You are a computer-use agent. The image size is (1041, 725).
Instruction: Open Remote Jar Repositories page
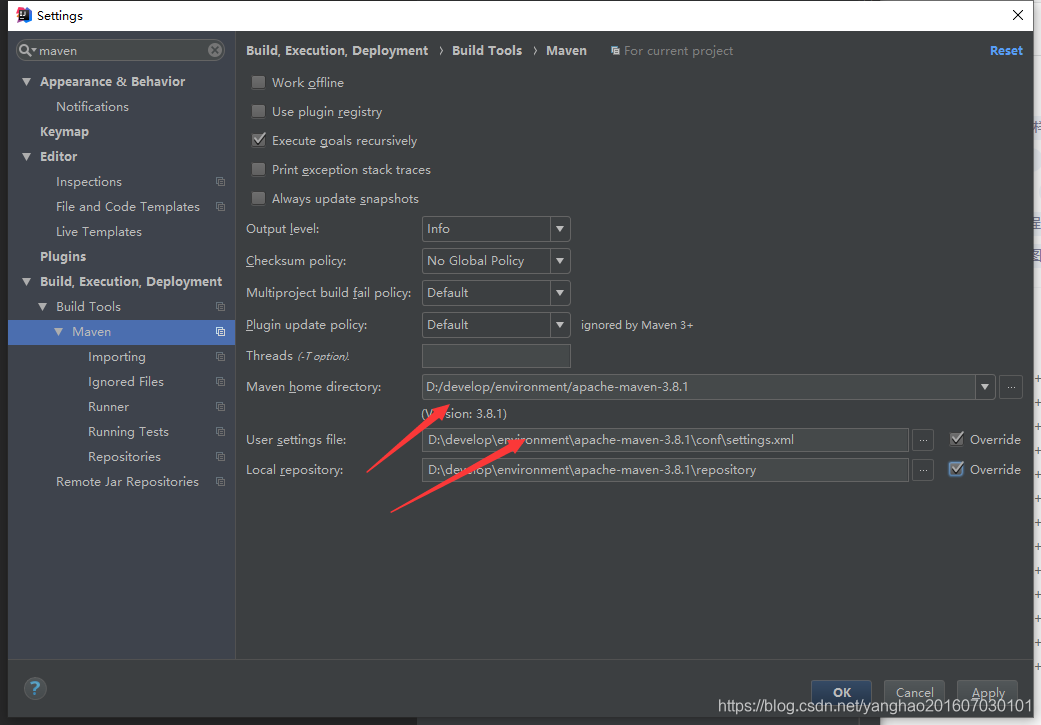(x=127, y=481)
